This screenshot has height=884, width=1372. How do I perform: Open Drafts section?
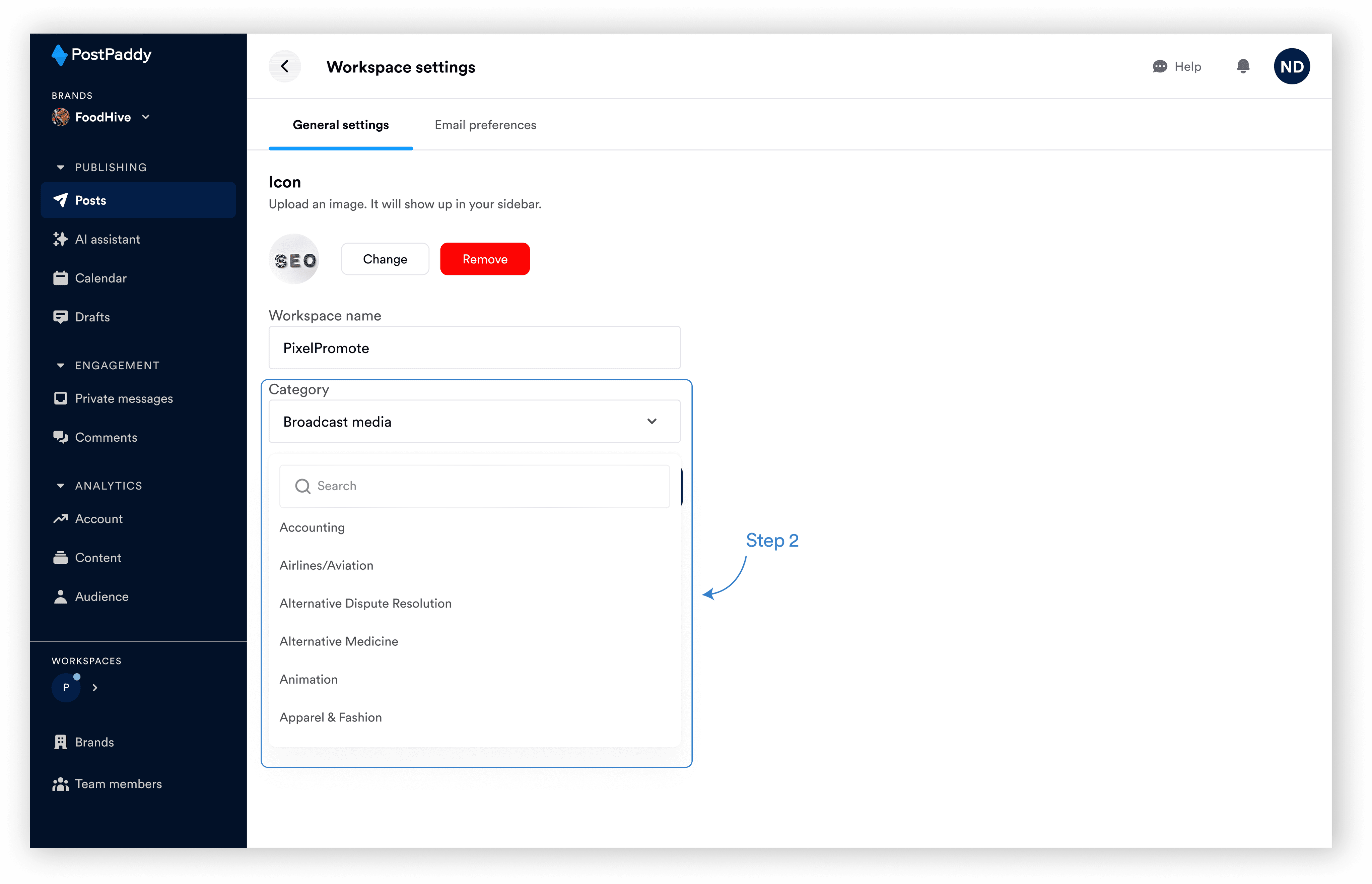(92, 317)
